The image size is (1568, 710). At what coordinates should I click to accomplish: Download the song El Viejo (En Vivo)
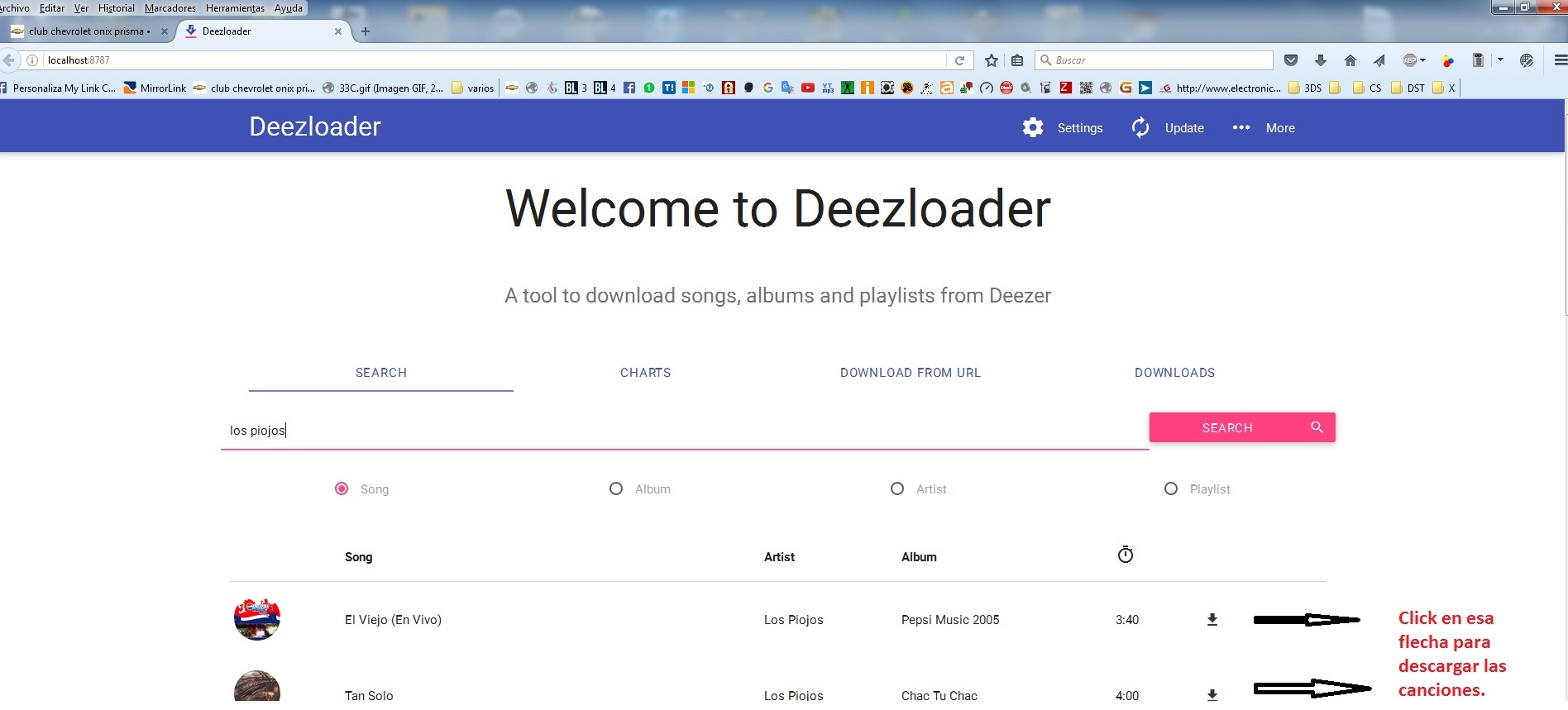point(1212,620)
